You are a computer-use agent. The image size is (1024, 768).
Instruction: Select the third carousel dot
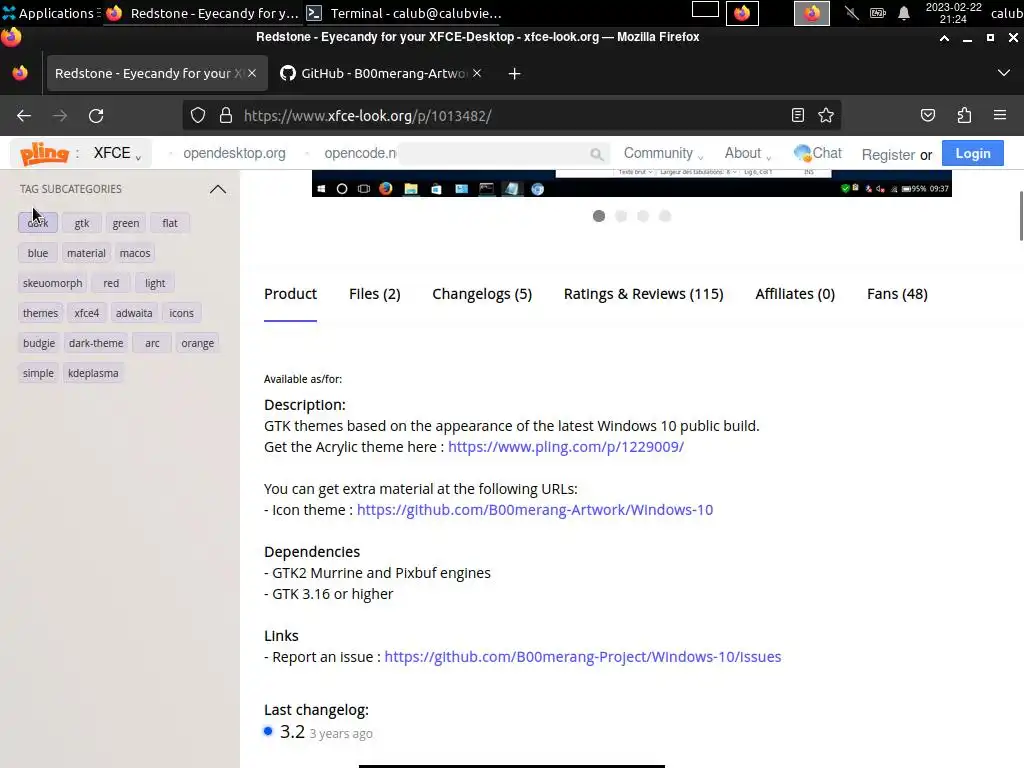(x=643, y=216)
